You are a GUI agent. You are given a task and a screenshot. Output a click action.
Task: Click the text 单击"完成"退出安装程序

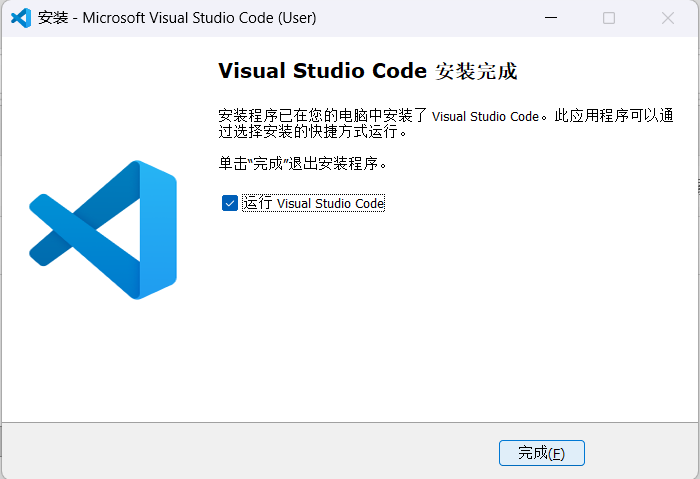[x=302, y=163]
